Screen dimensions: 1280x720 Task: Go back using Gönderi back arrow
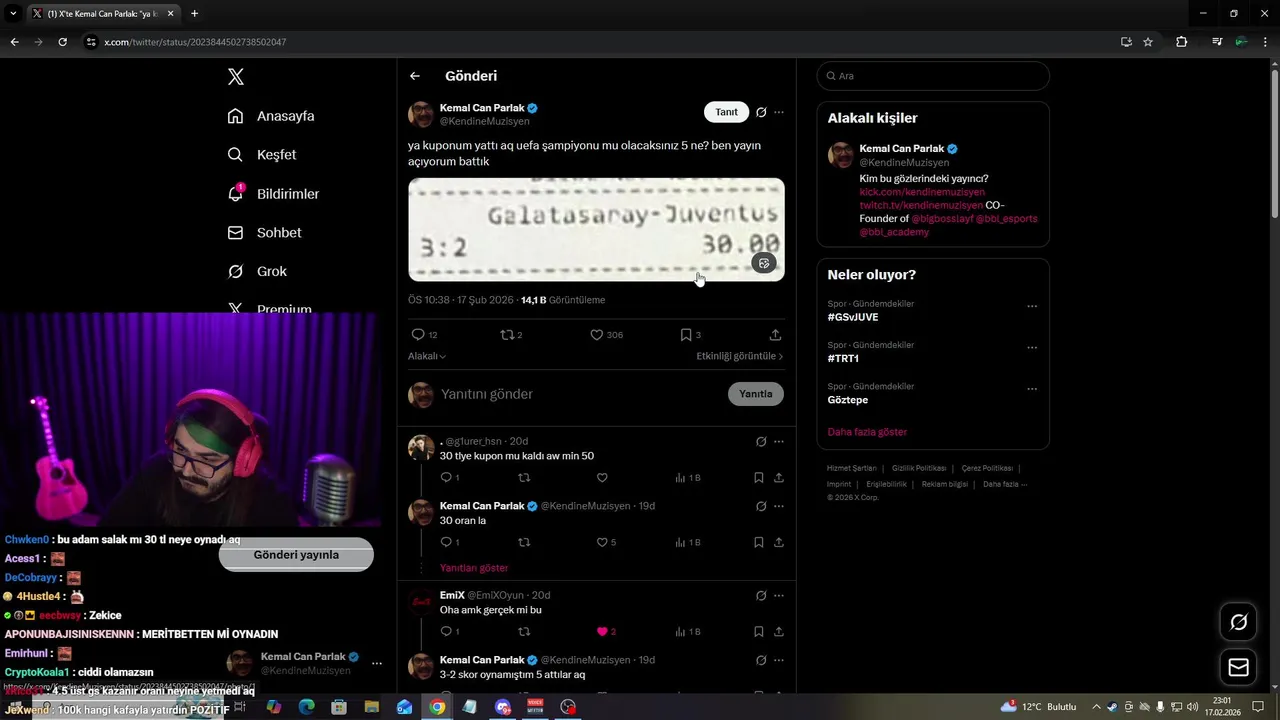[x=415, y=76]
